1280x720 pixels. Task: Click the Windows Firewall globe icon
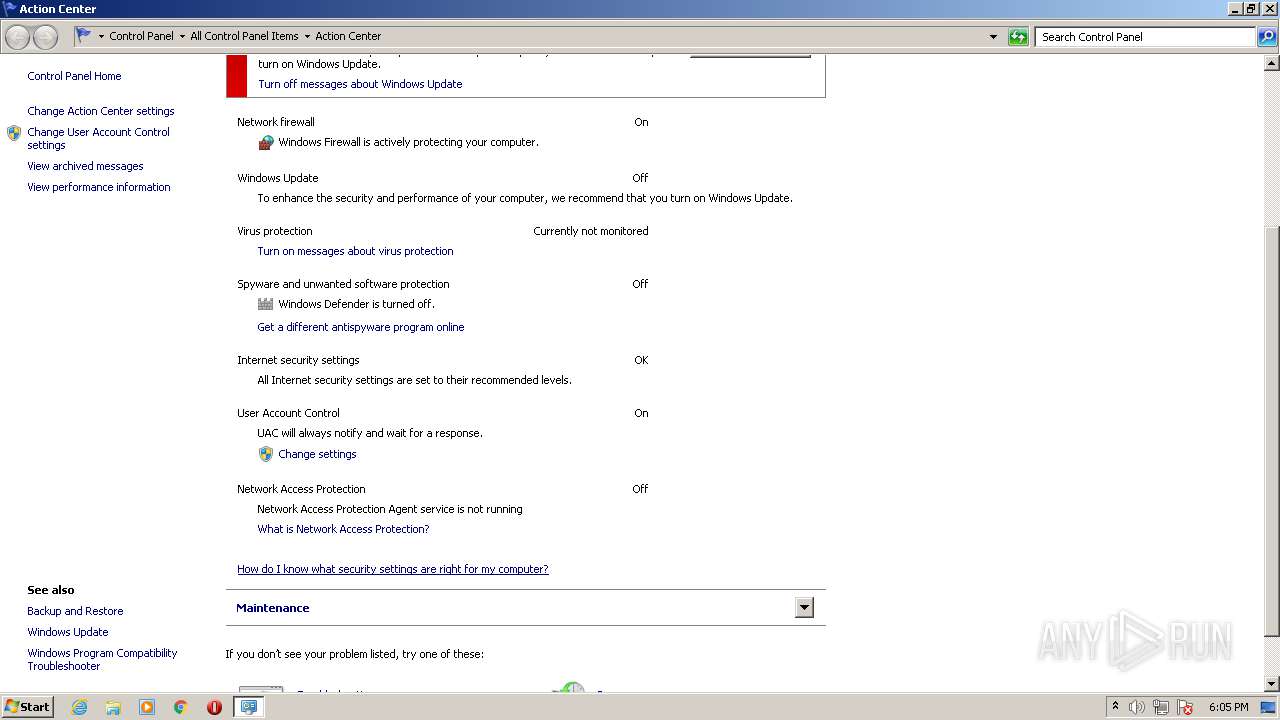(266, 143)
